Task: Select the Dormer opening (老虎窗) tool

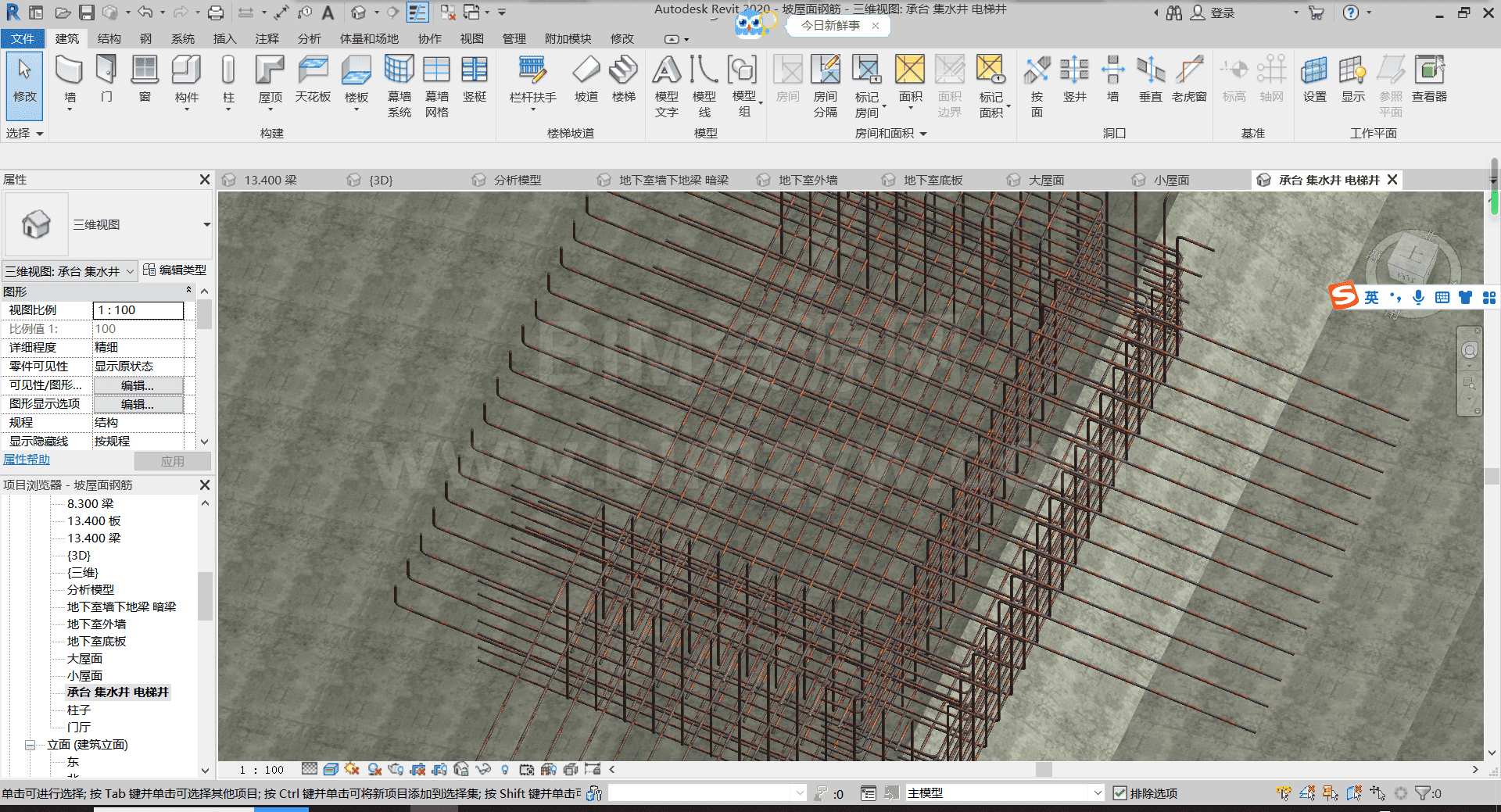Action: click(1189, 79)
